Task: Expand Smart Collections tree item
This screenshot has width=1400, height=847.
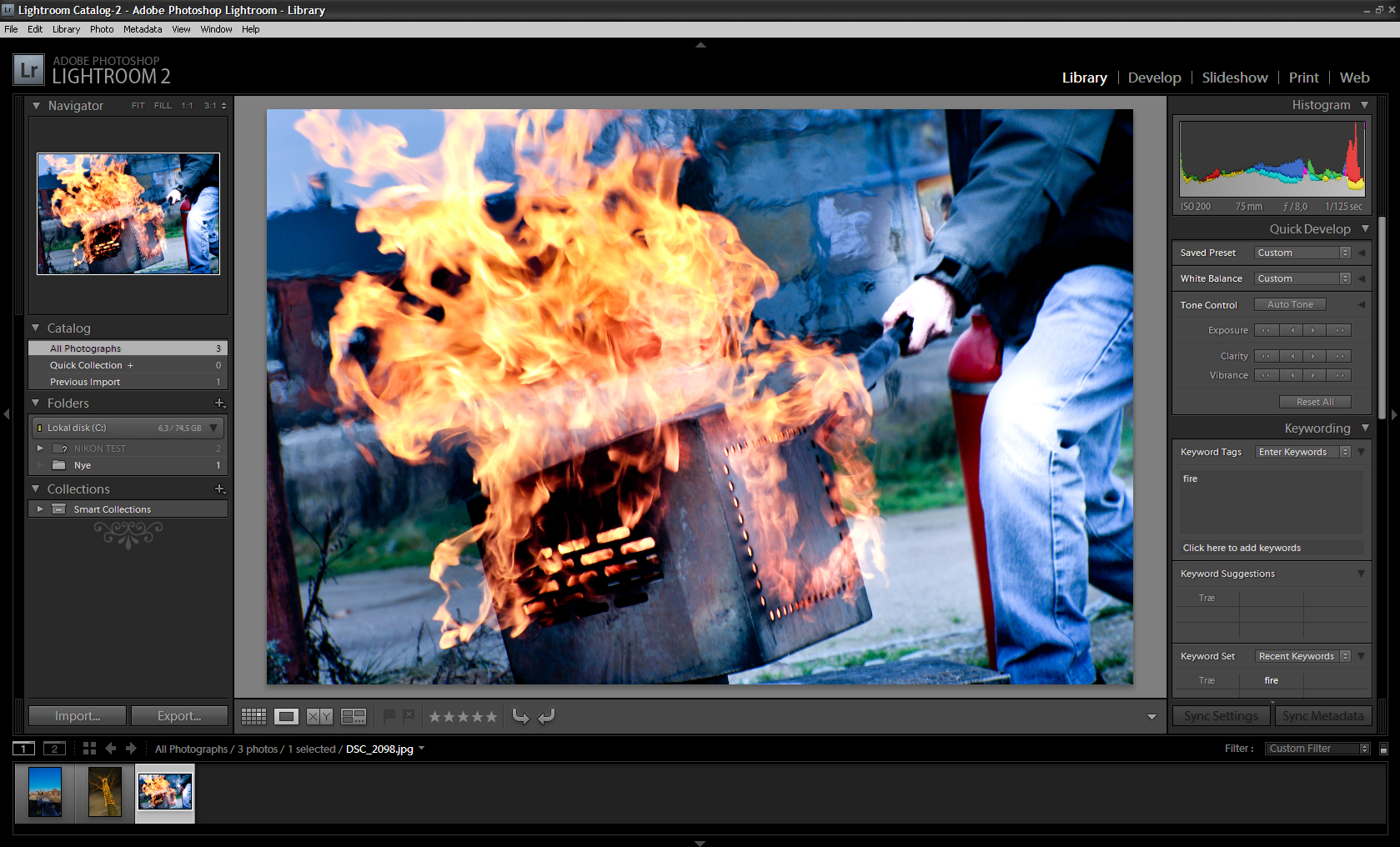Action: pyautogui.click(x=40, y=509)
